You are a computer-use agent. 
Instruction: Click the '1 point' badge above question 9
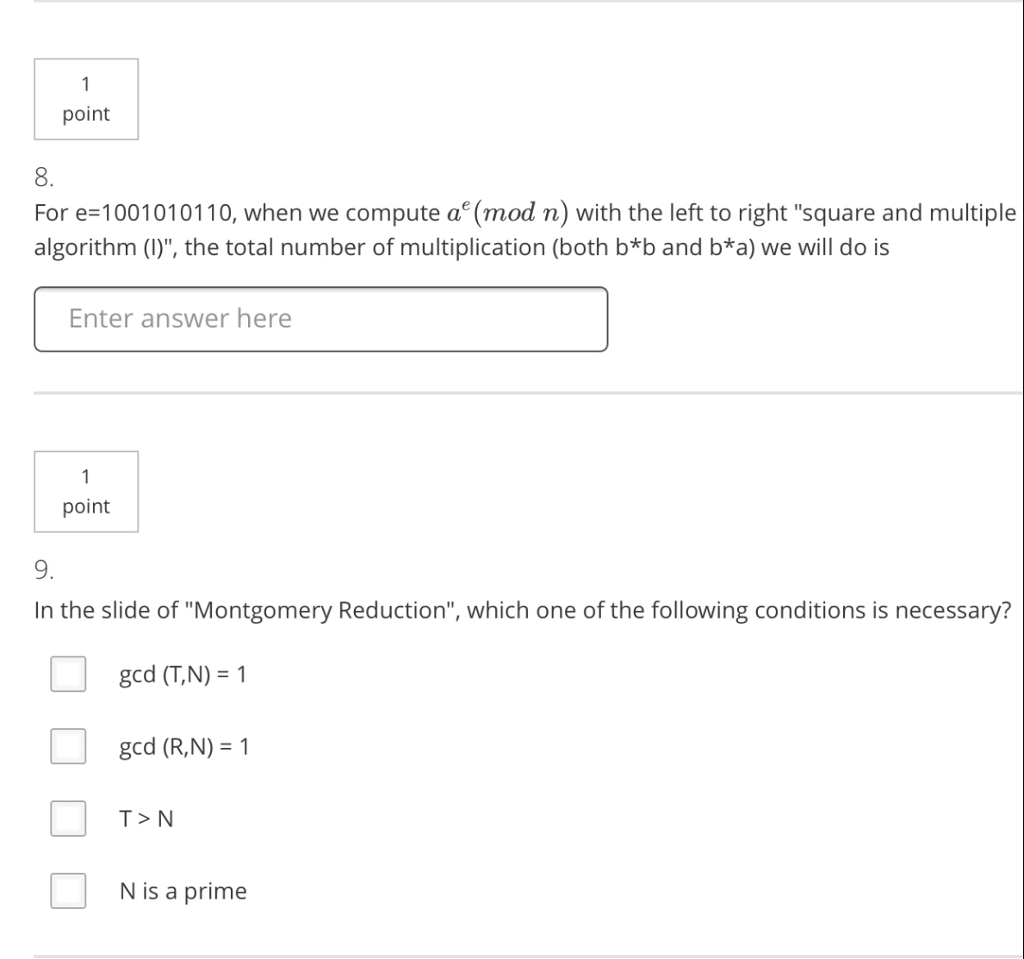tap(86, 491)
